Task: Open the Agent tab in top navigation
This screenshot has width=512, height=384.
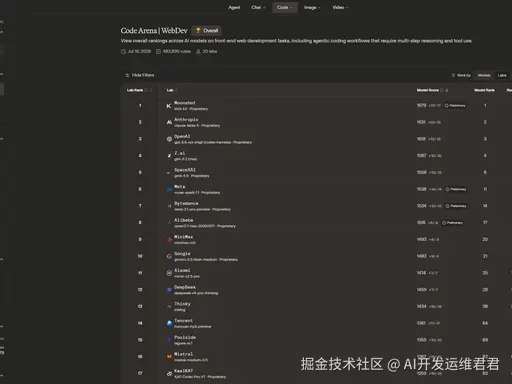Action: pyautogui.click(x=234, y=7)
